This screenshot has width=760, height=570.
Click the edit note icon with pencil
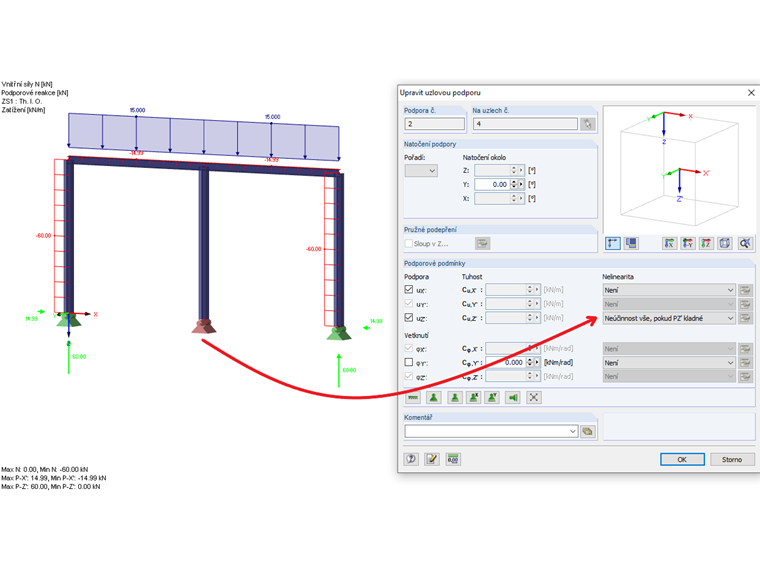431,459
